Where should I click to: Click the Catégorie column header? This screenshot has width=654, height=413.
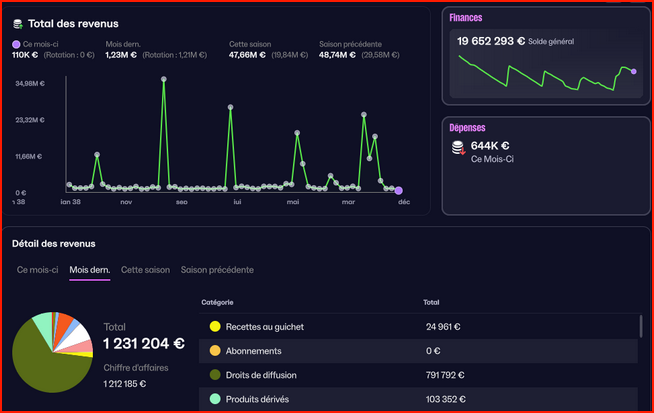pos(217,301)
